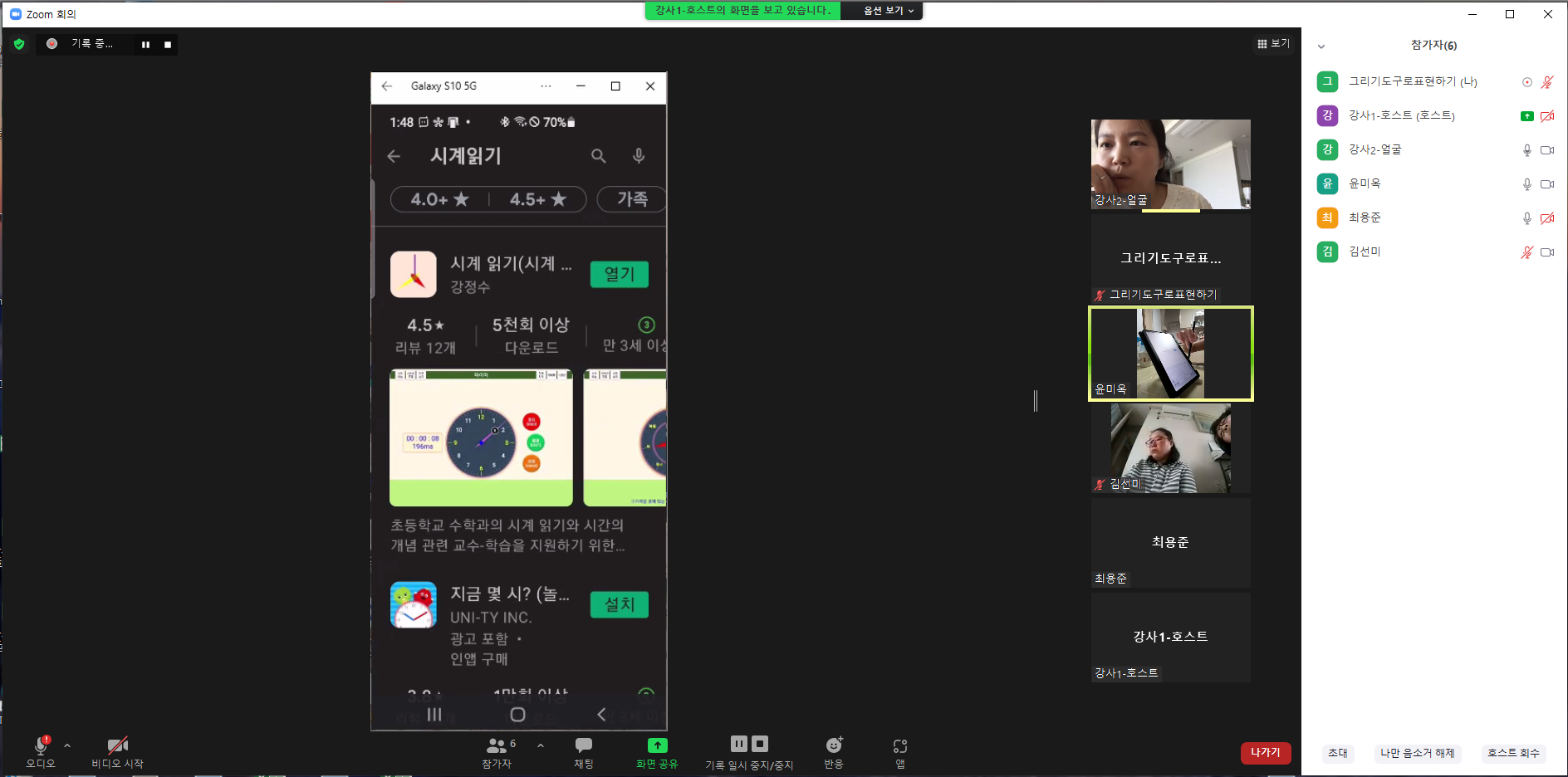This screenshot has width=1568, height=777.
Task: Toggle the 참가자 participants panel button
Action: click(x=497, y=751)
